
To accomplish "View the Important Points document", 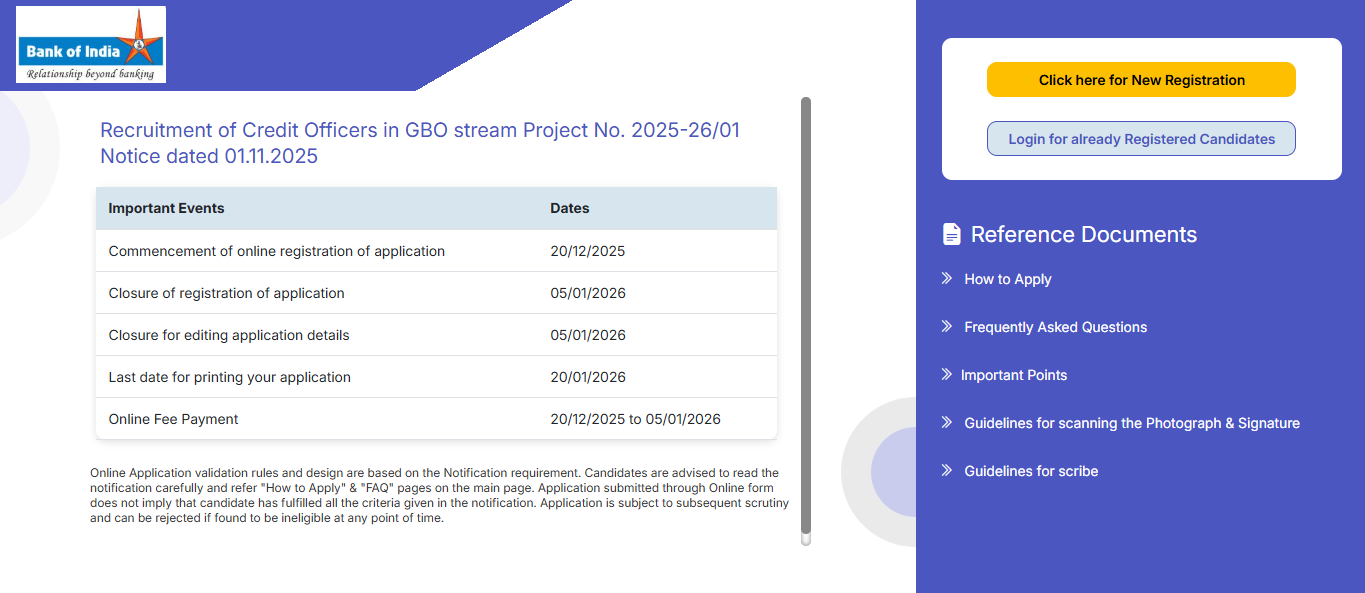I will tap(1013, 375).
